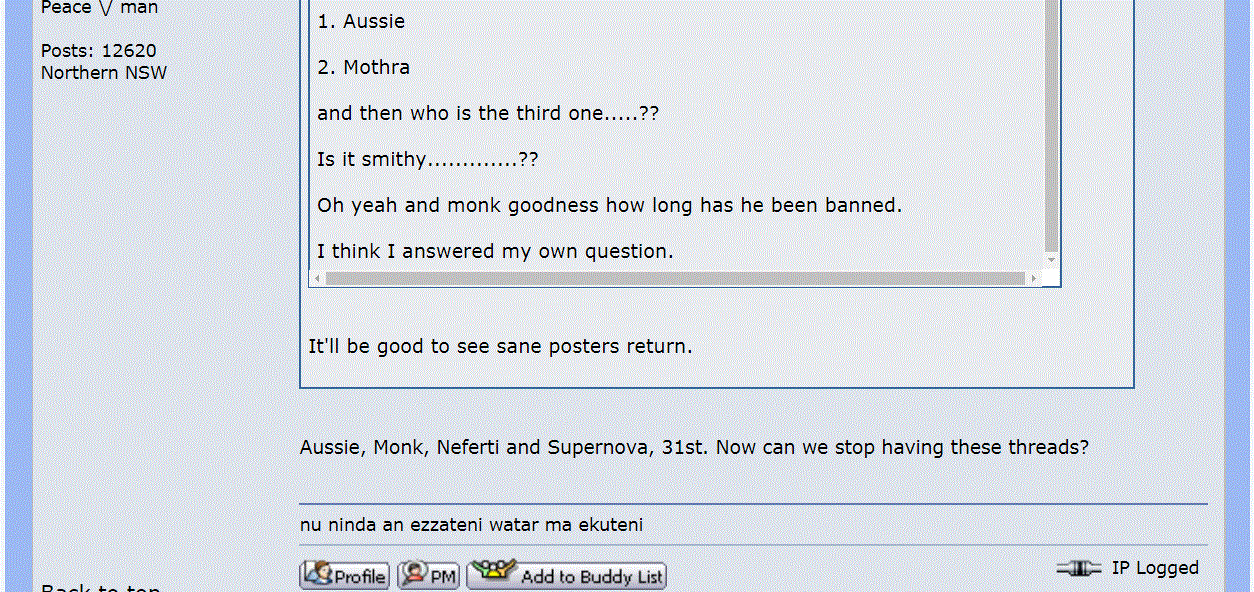Click the 'sane posters return' sentence

pyautogui.click(x=500, y=347)
